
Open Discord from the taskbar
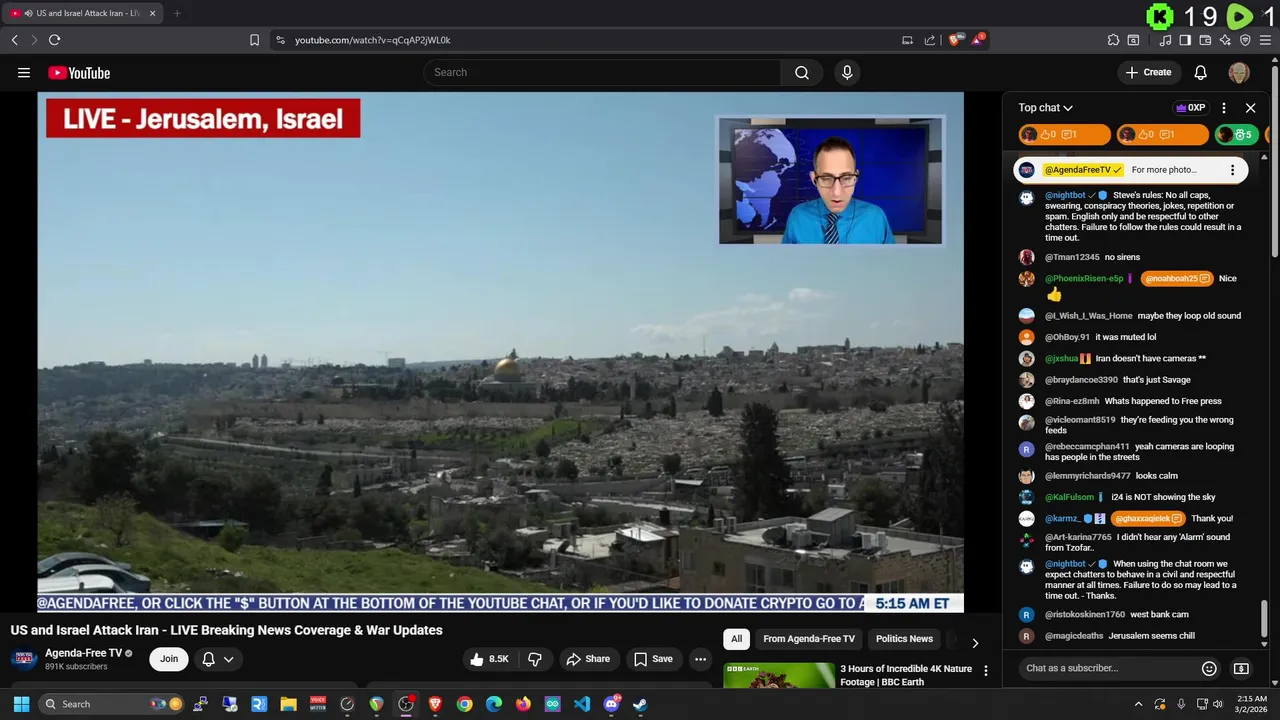click(x=611, y=704)
